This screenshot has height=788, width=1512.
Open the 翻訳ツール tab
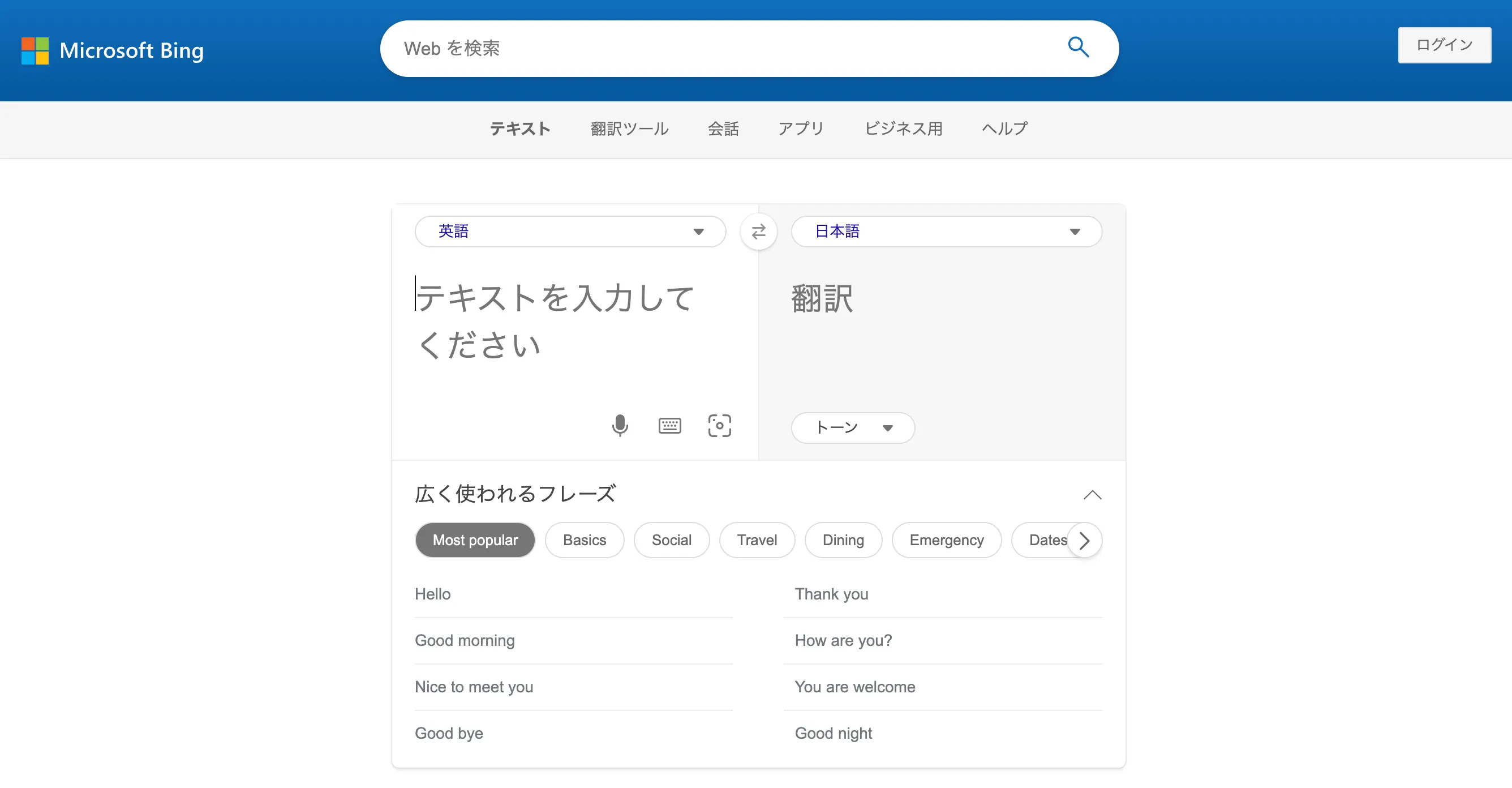[629, 129]
